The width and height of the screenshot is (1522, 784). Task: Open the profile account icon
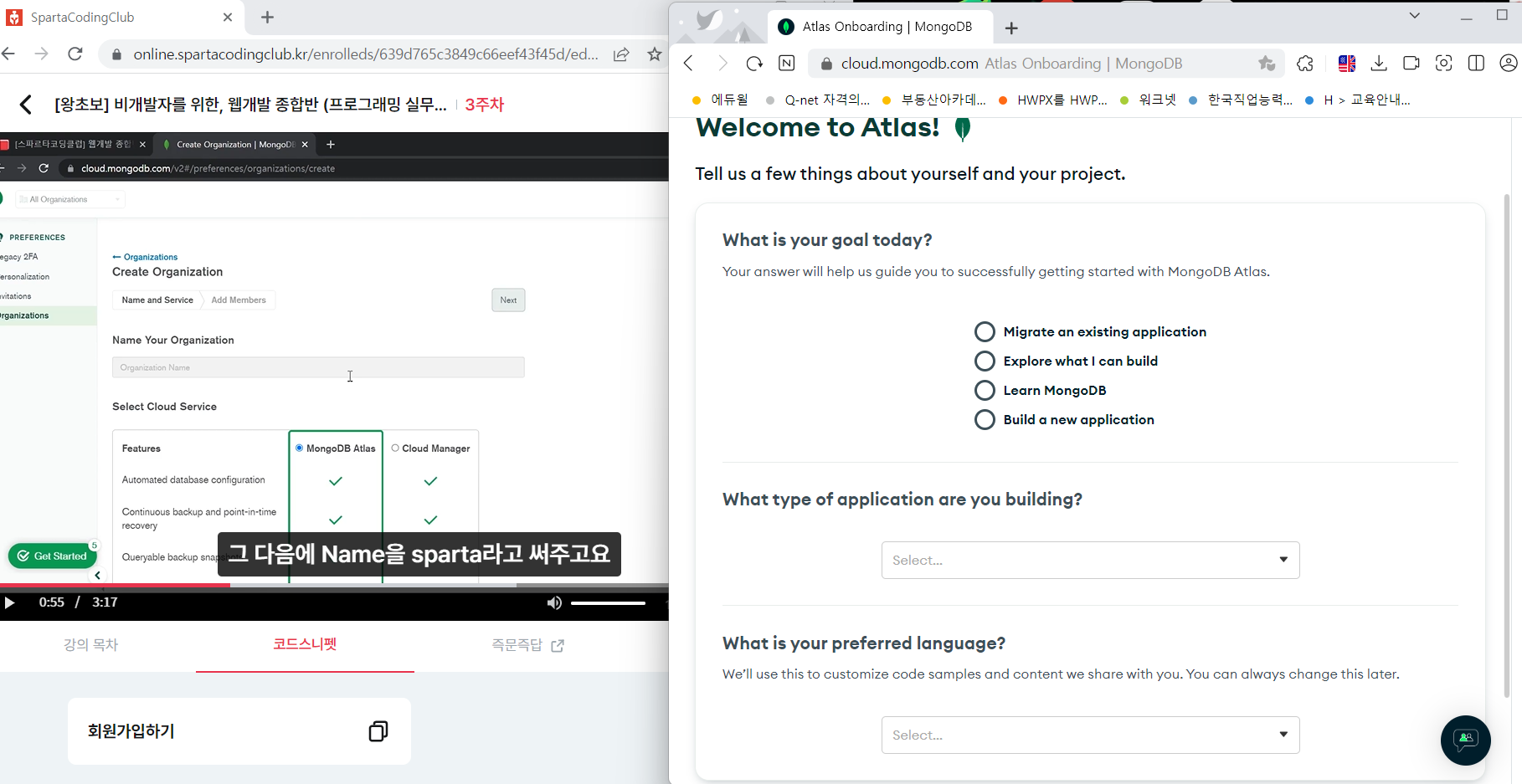click(1509, 64)
